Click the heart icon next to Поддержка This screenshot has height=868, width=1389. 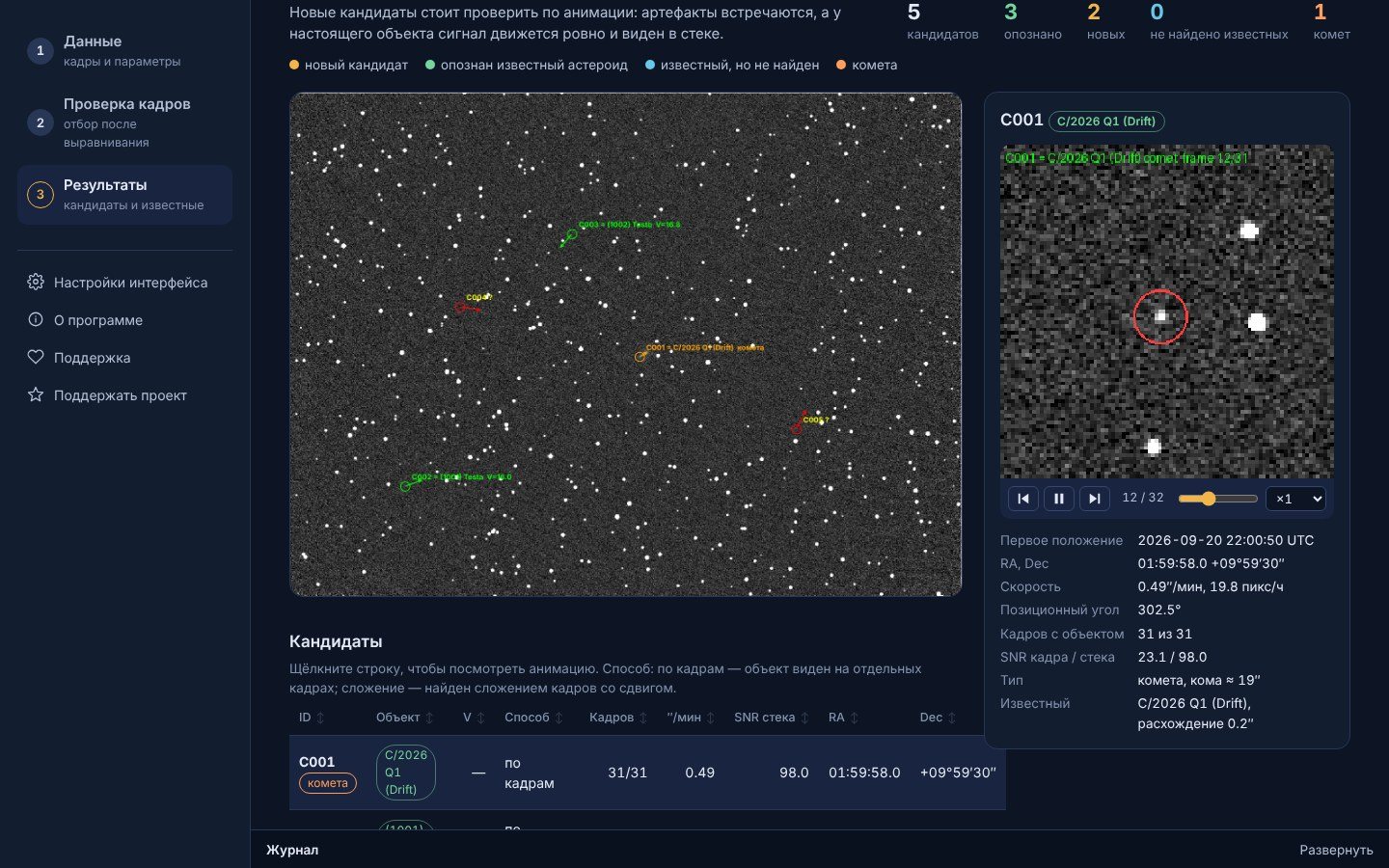pos(36,357)
